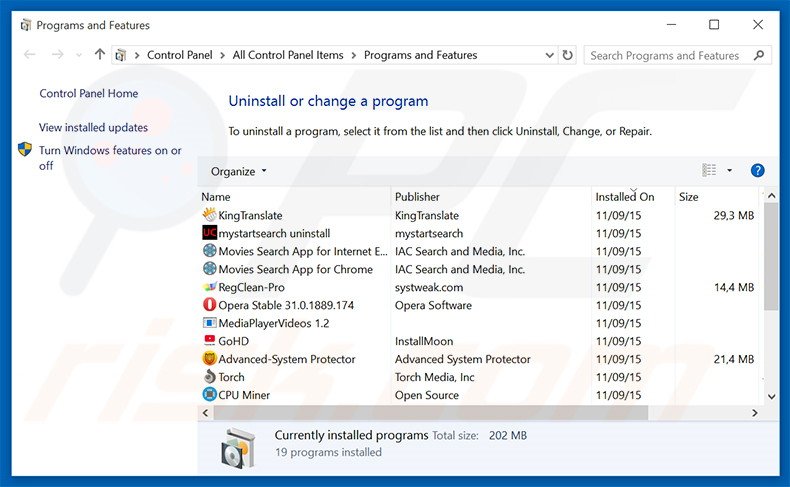Expand the chevron after Control Panel breadcrumb
This screenshot has width=790, height=487.
[x=222, y=55]
